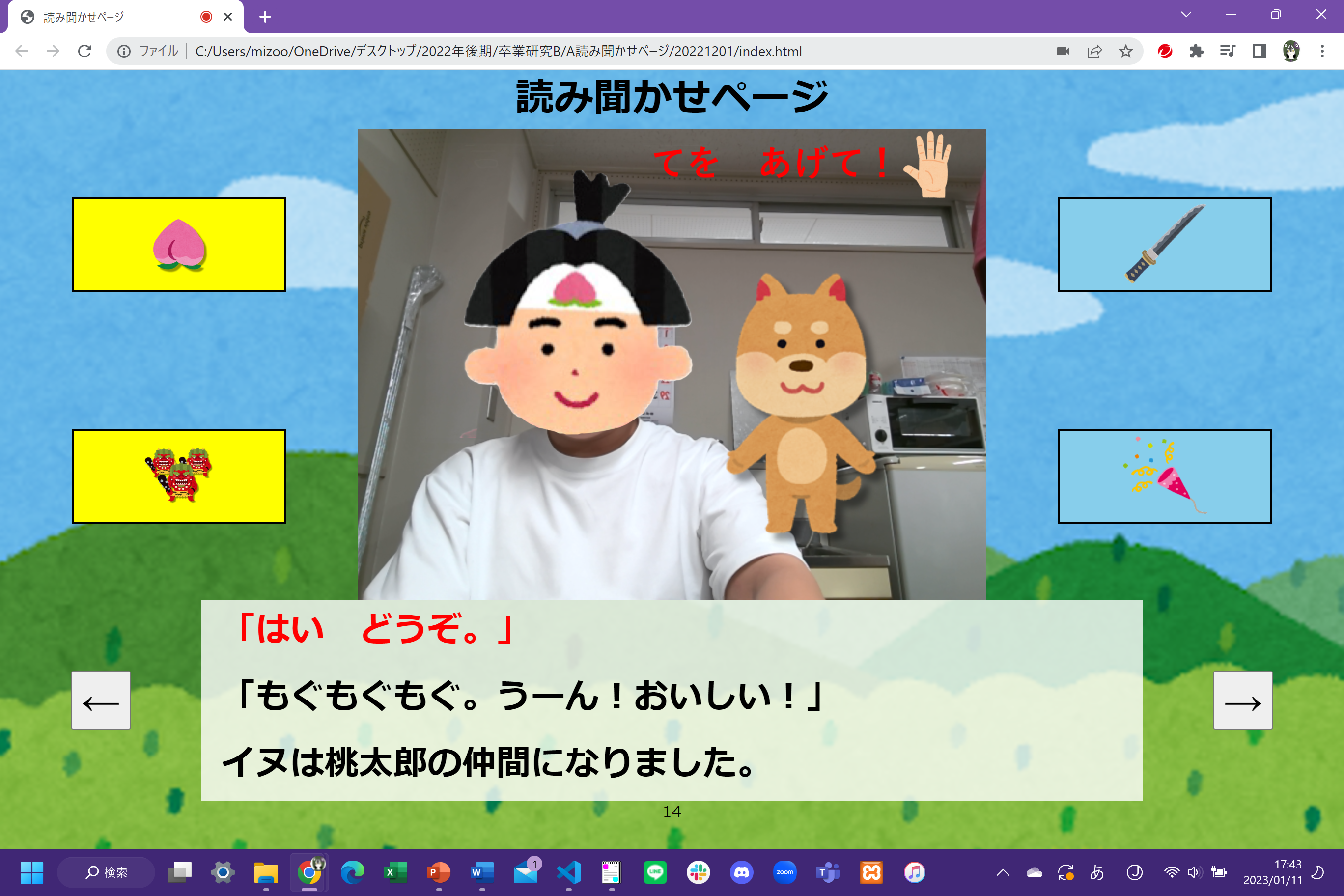The height and width of the screenshot is (896, 1344).
Task: Open the Chrome profile avatar
Action: click(x=1291, y=52)
